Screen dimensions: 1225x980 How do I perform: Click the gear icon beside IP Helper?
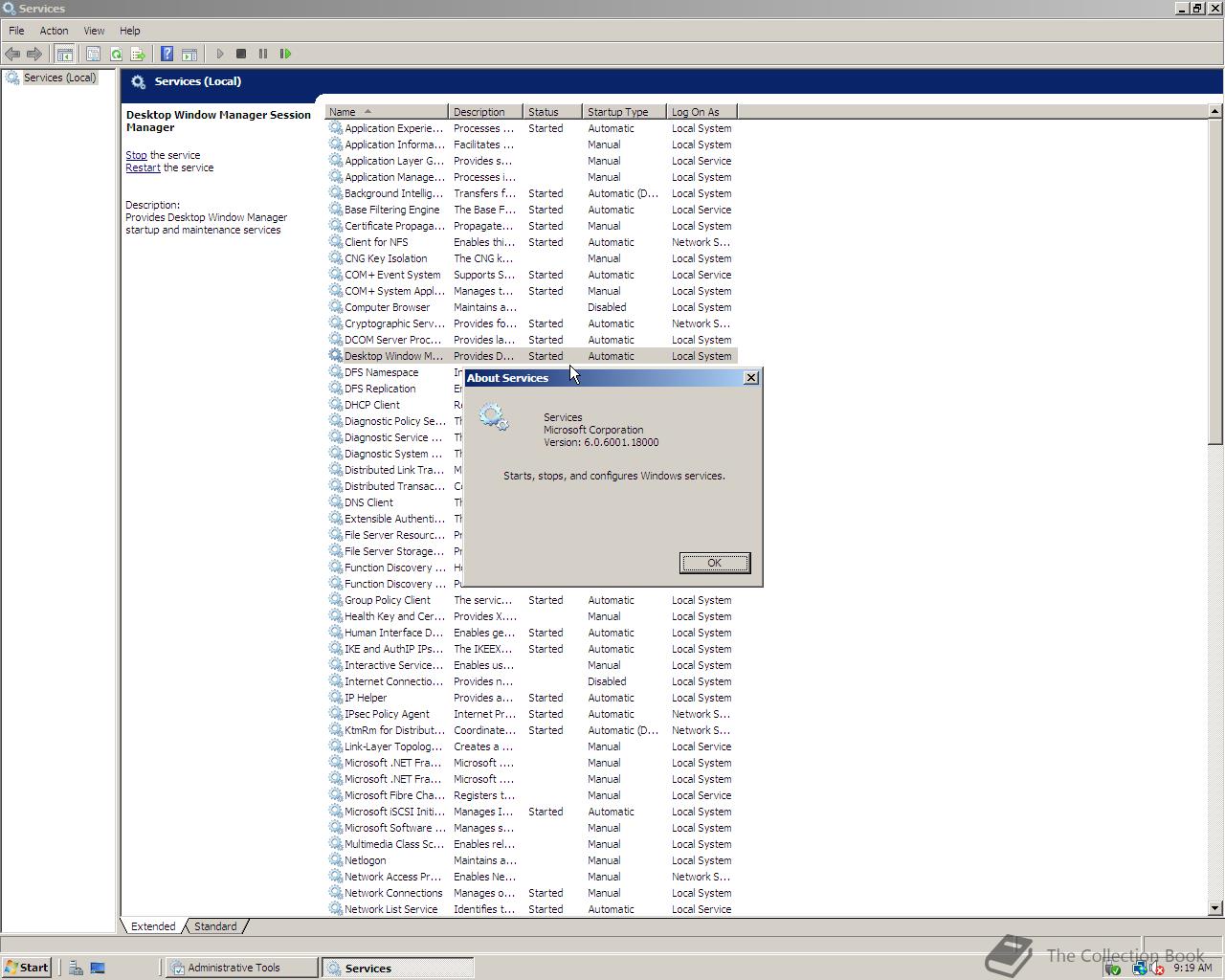tap(336, 698)
